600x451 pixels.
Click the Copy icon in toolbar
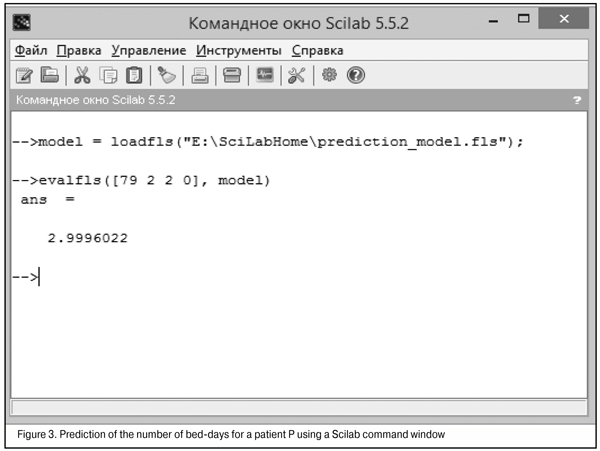click(107, 76)
